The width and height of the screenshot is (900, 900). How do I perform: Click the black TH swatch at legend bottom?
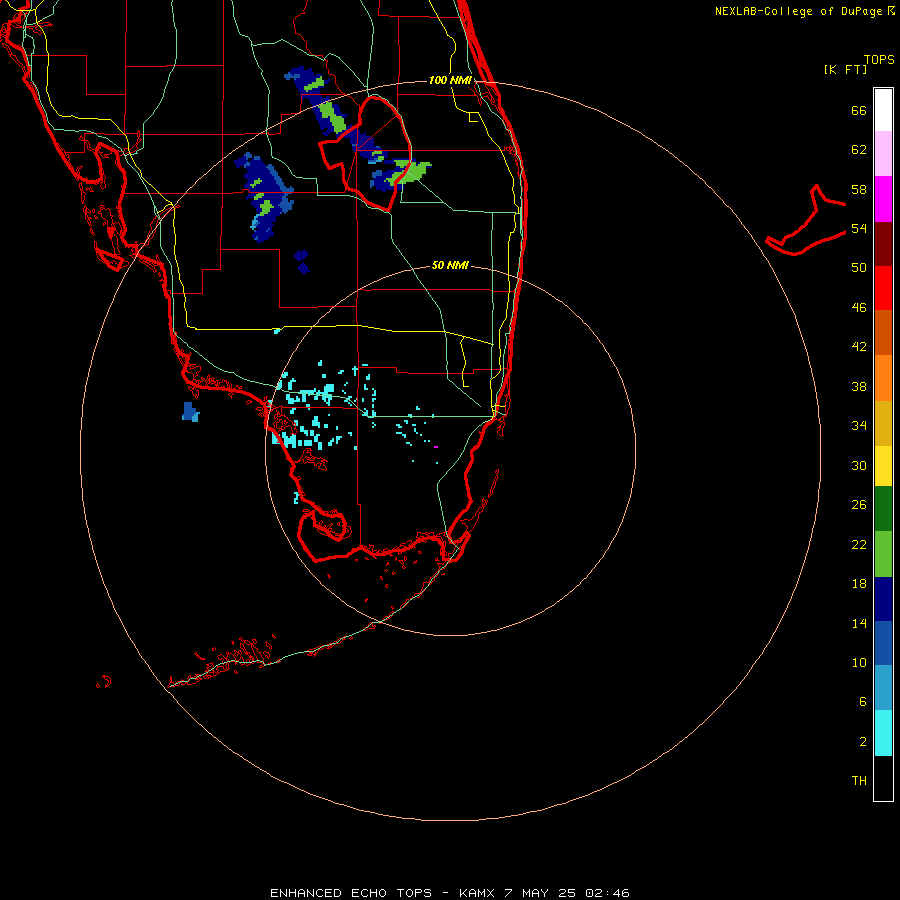coord(883,778)
